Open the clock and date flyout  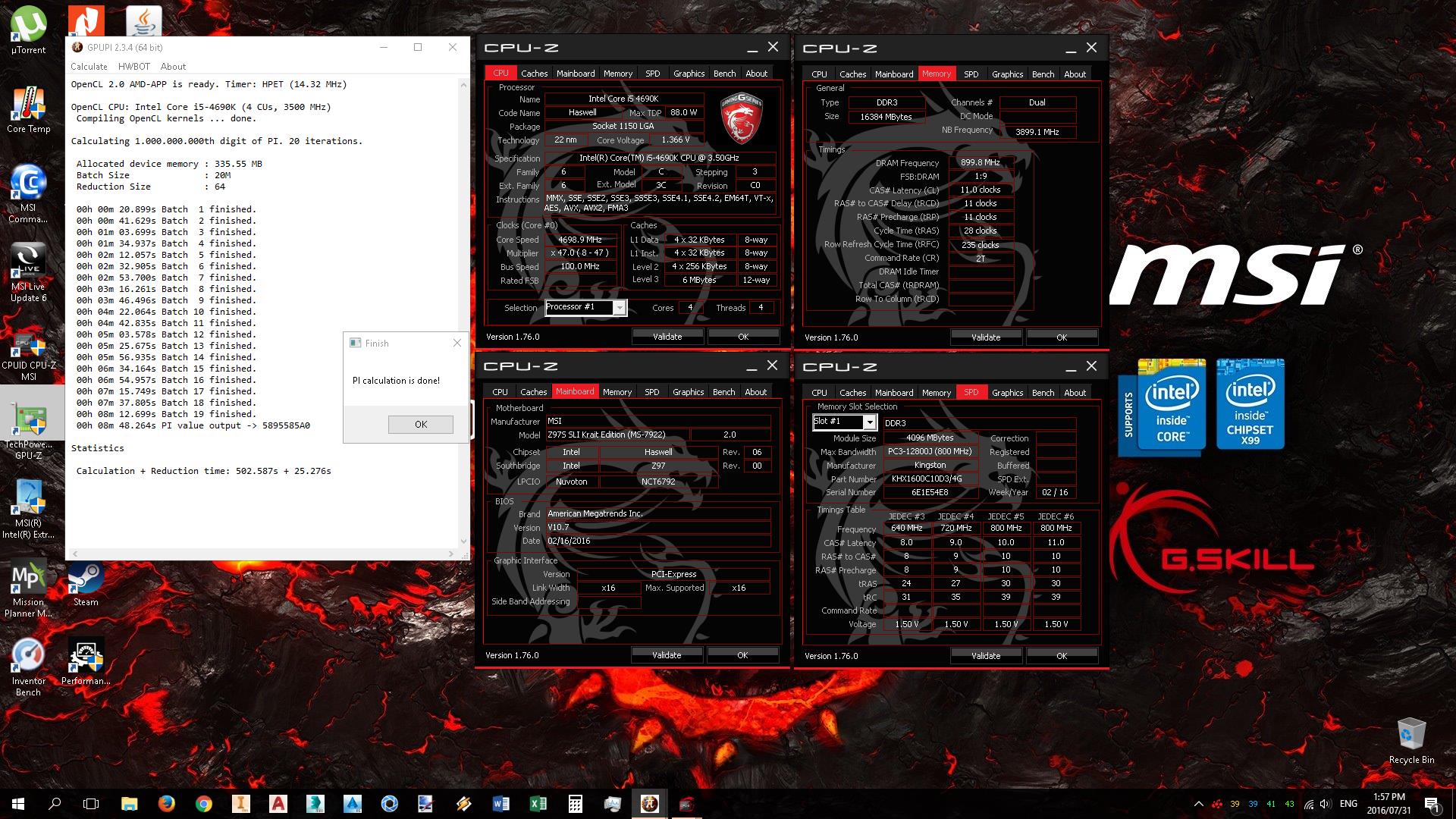tap(1389, 804)
